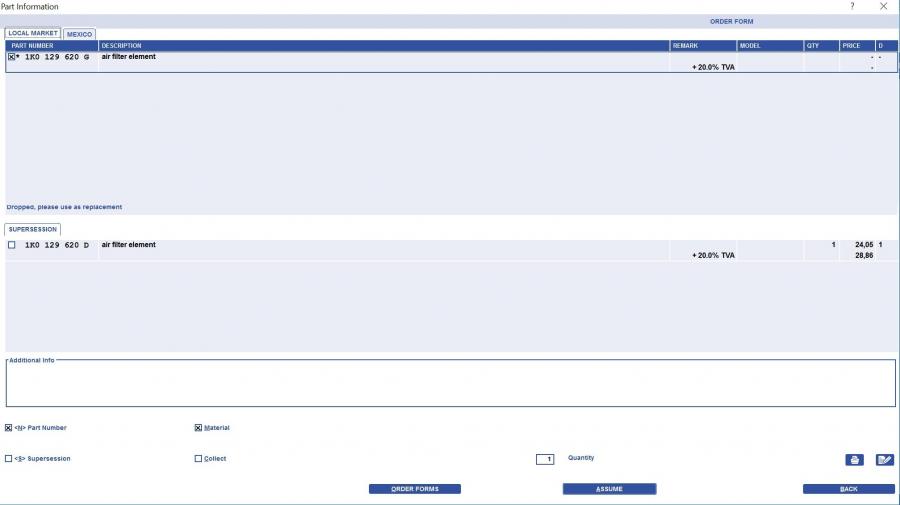Enable the Supersession checkbox option
900x505 pixels.
9,459
